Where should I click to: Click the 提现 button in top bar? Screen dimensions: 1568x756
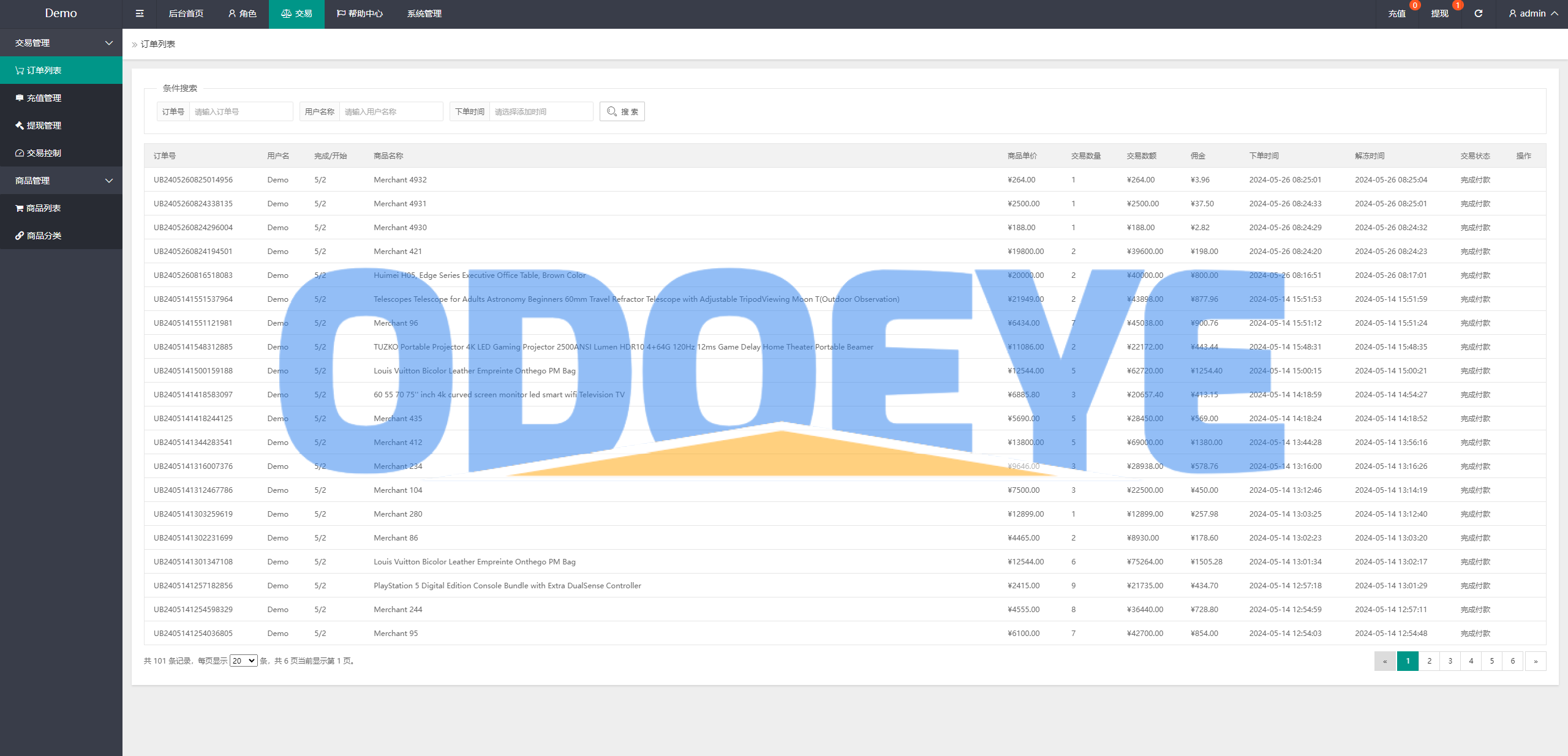pyautogui.click(x=1440, y=13)
